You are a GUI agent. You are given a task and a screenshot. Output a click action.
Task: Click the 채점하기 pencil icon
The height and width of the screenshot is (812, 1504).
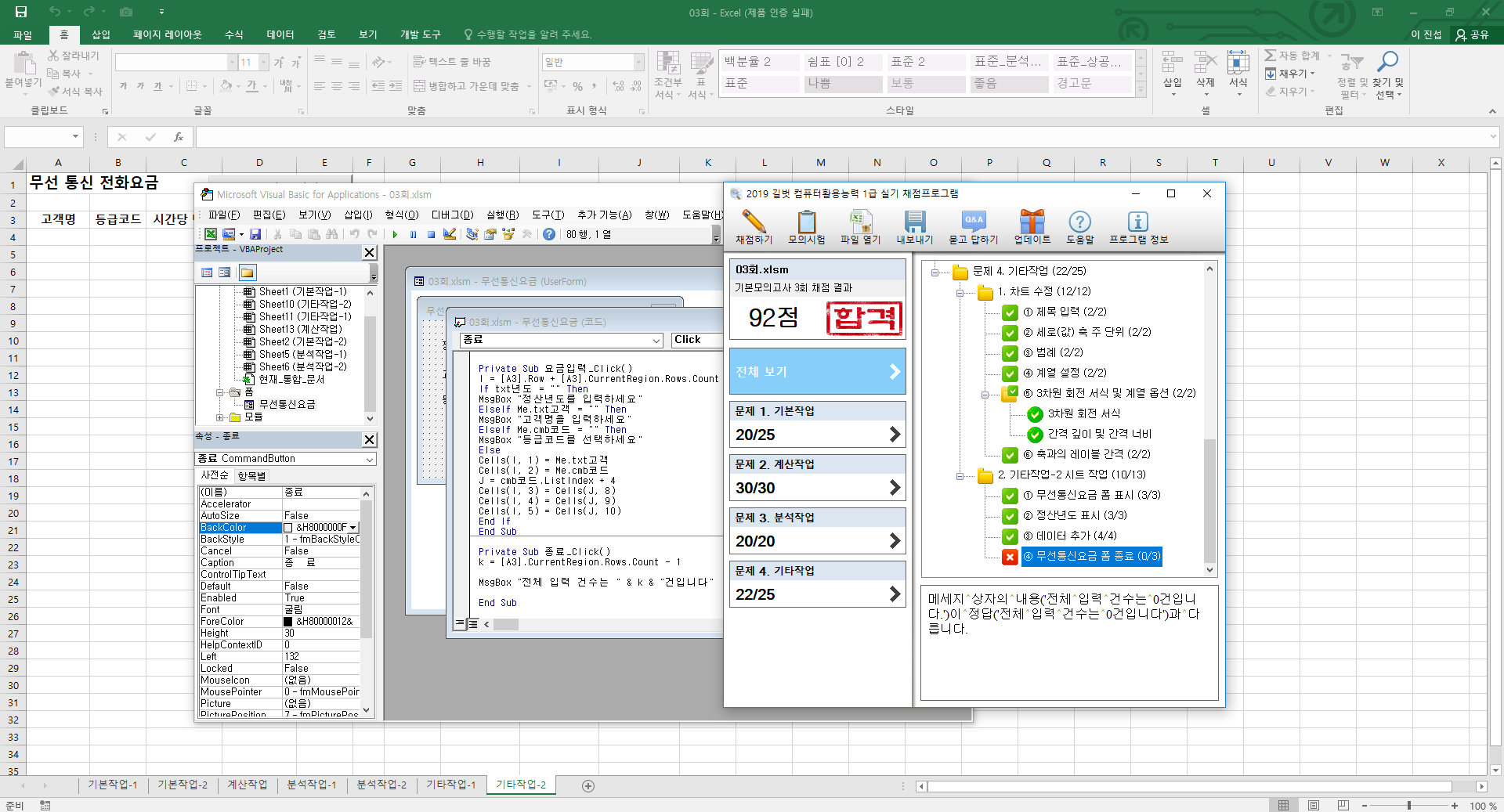coord(754,222)
